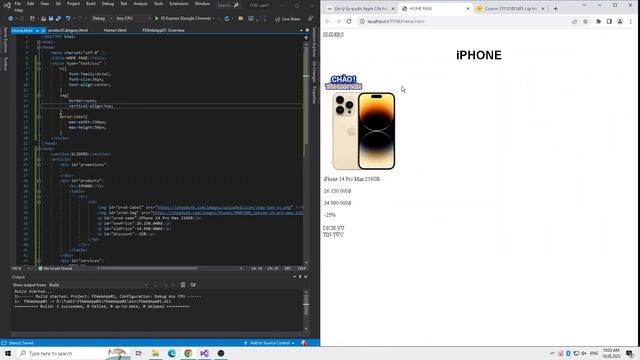Open the Git menu

[58, 4]
